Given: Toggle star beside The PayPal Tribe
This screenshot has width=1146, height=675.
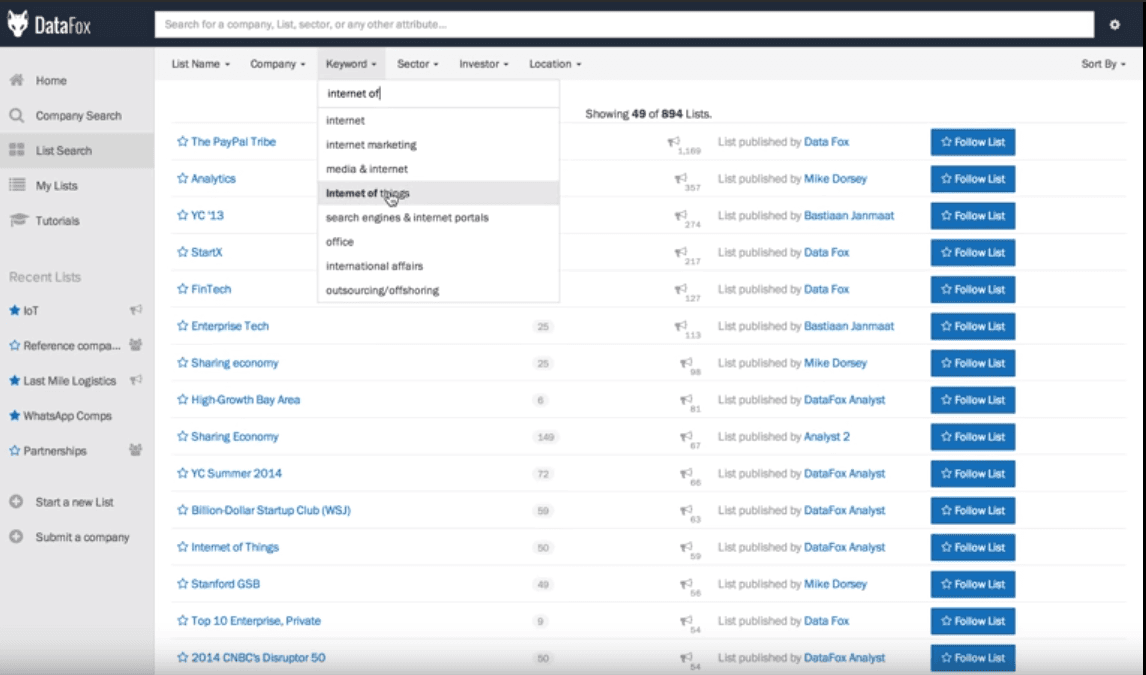Looking at the screenshot, I should [x=183, y=141].
